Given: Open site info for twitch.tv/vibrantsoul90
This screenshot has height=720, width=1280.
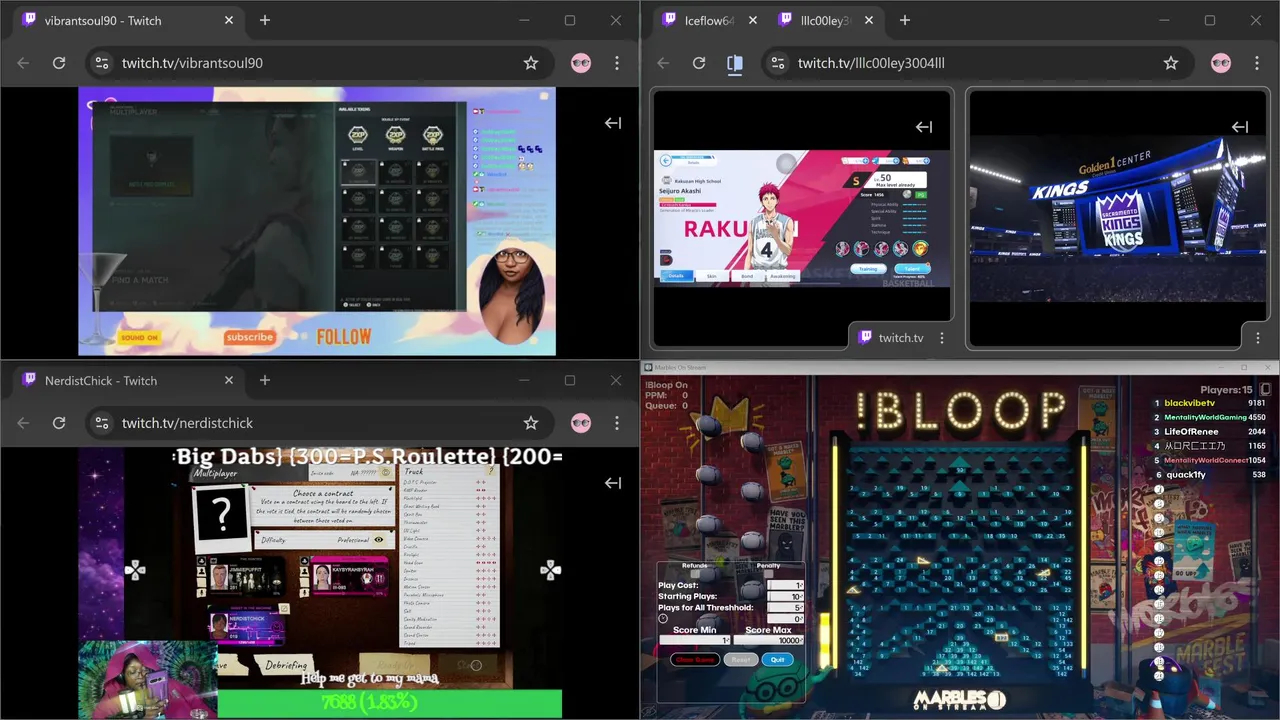Looking at the screenshot, I should coord(101,63).
